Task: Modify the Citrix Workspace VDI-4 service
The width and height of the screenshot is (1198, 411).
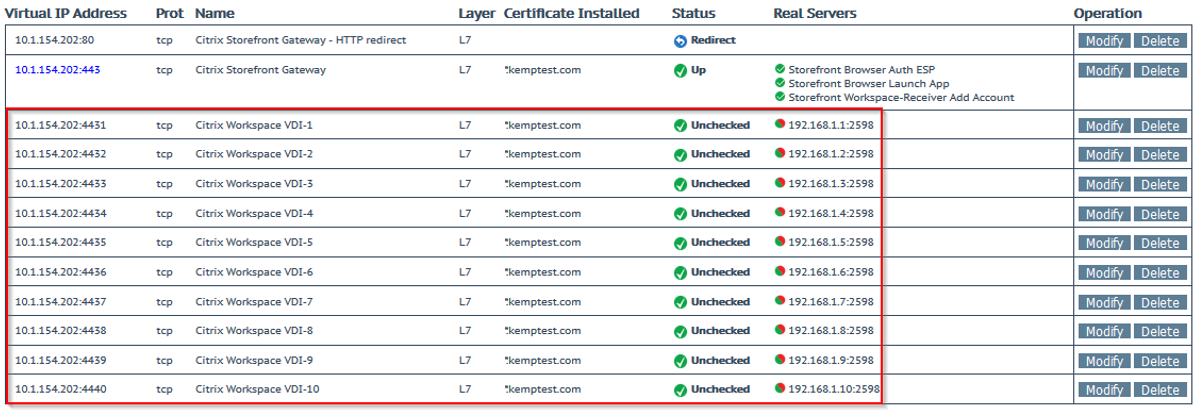Action: pyautogui.click(x=1104, y=214)
